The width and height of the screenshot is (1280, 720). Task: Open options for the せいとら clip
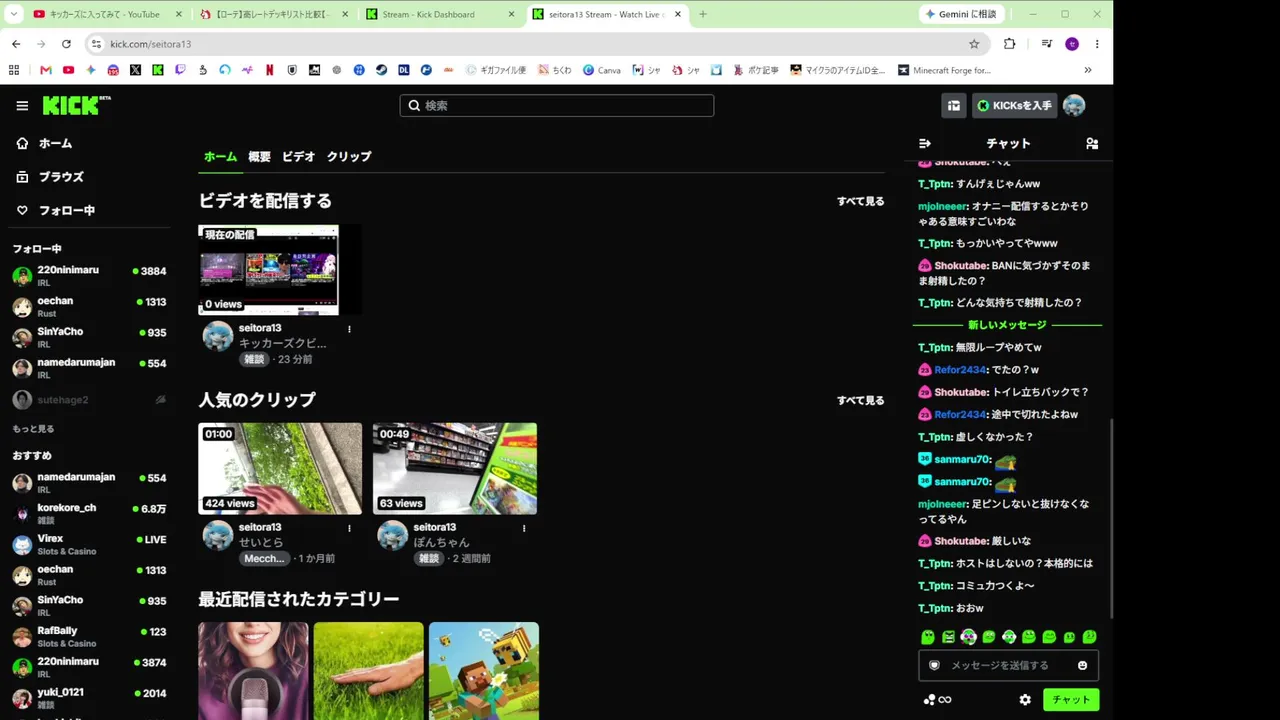(349, 528)
